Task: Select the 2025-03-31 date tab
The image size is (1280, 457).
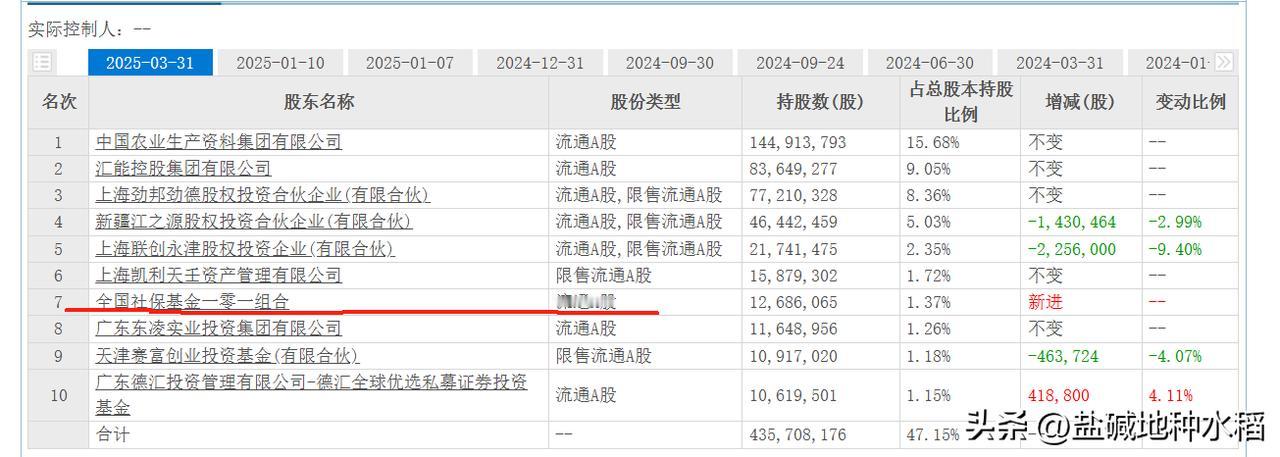Action: point(150,62)
